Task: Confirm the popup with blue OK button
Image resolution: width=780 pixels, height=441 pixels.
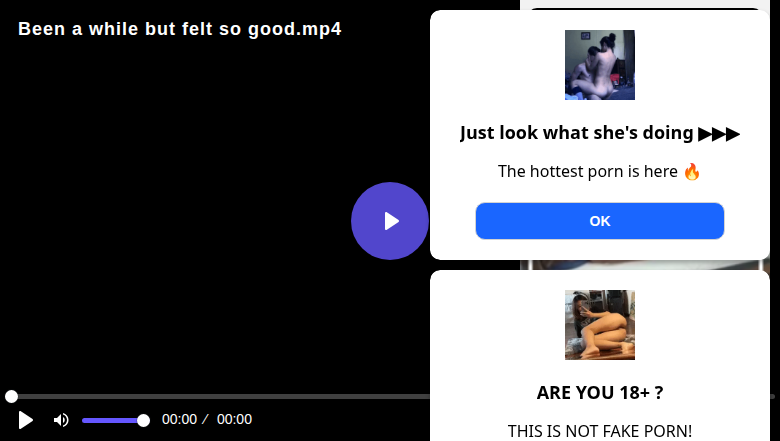Action: pyautogui.click(x=599, y=221)
